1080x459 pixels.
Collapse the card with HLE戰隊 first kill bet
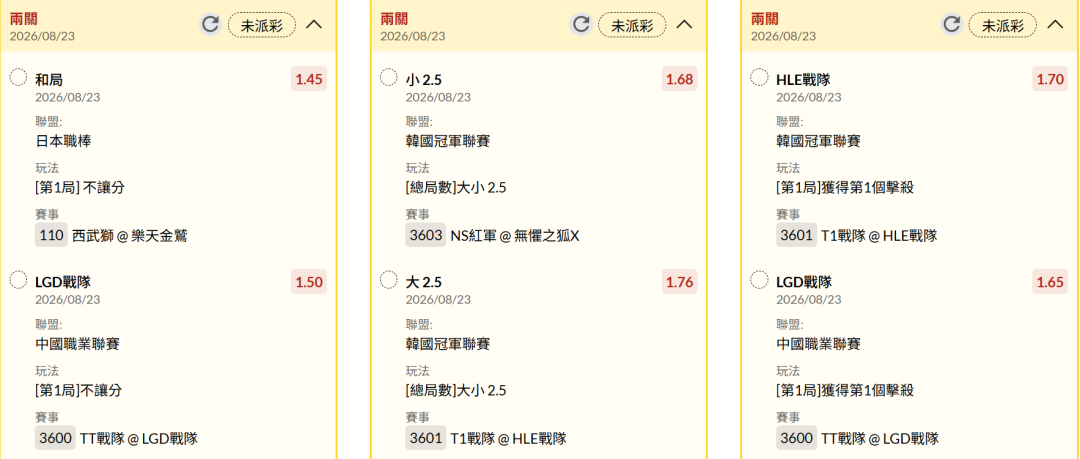[x=1055, y=25]
